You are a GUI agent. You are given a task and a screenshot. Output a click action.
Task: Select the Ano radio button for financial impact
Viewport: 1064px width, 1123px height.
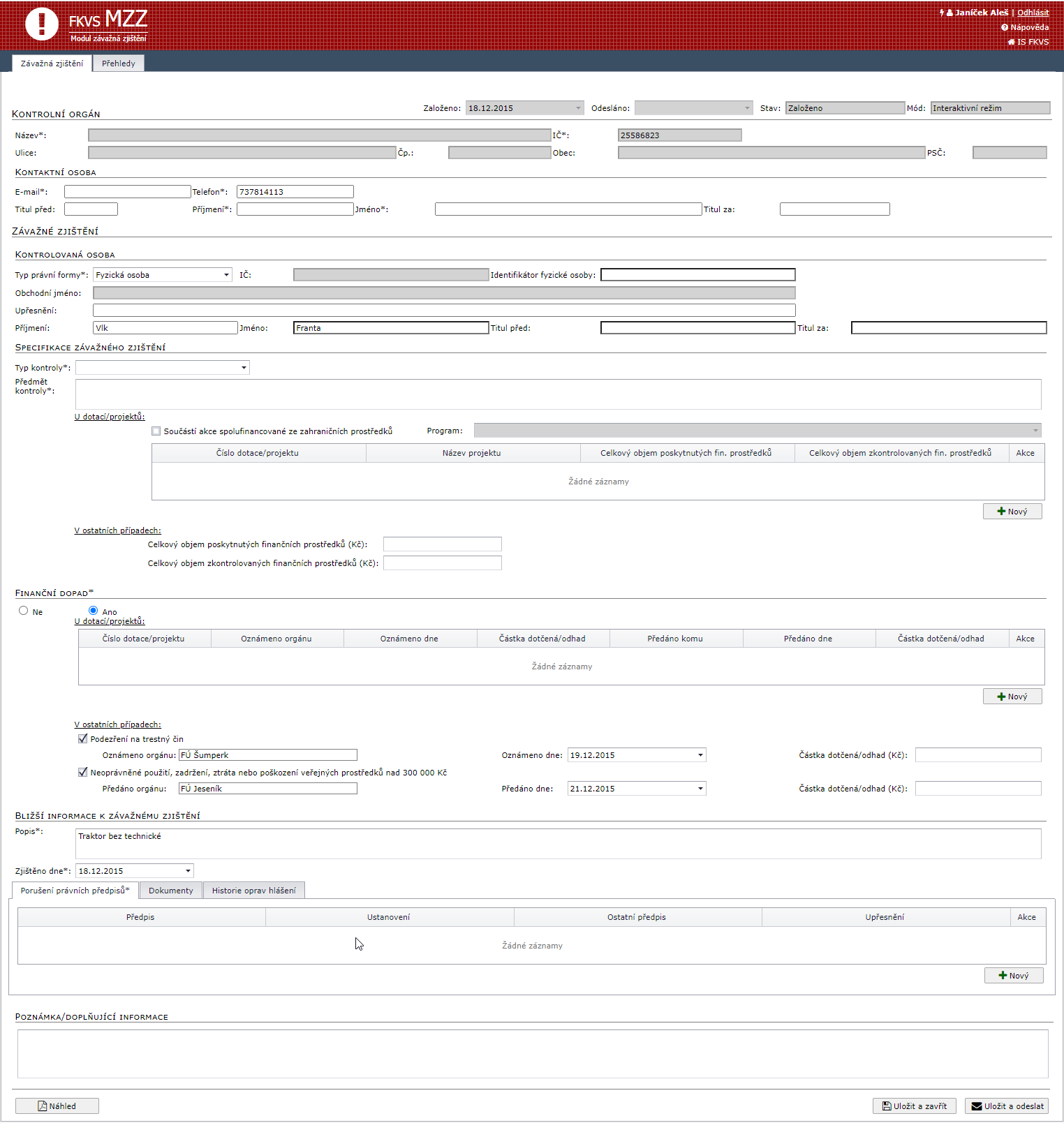(93, 611)
